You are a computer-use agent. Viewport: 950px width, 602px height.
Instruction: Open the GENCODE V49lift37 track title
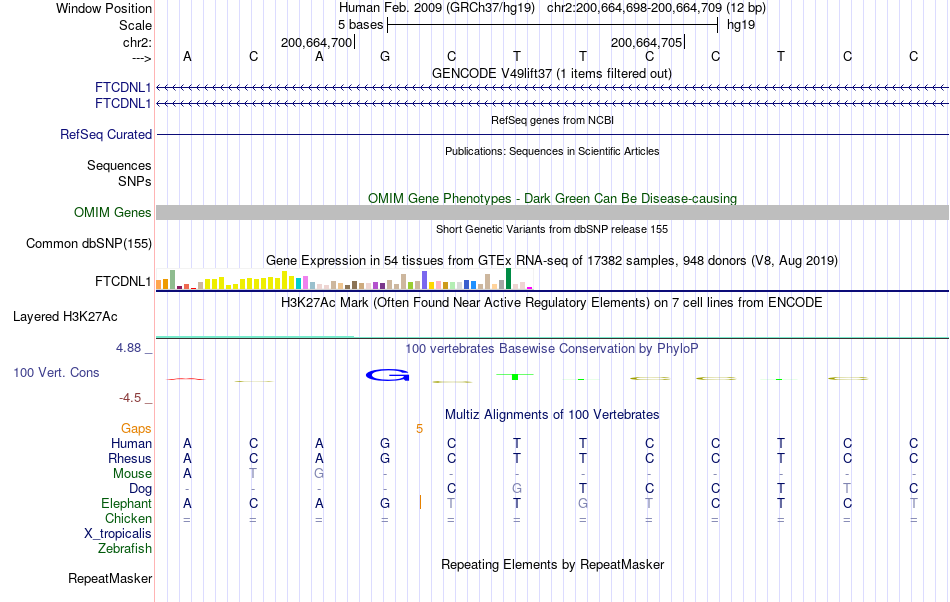coord(551,73)
